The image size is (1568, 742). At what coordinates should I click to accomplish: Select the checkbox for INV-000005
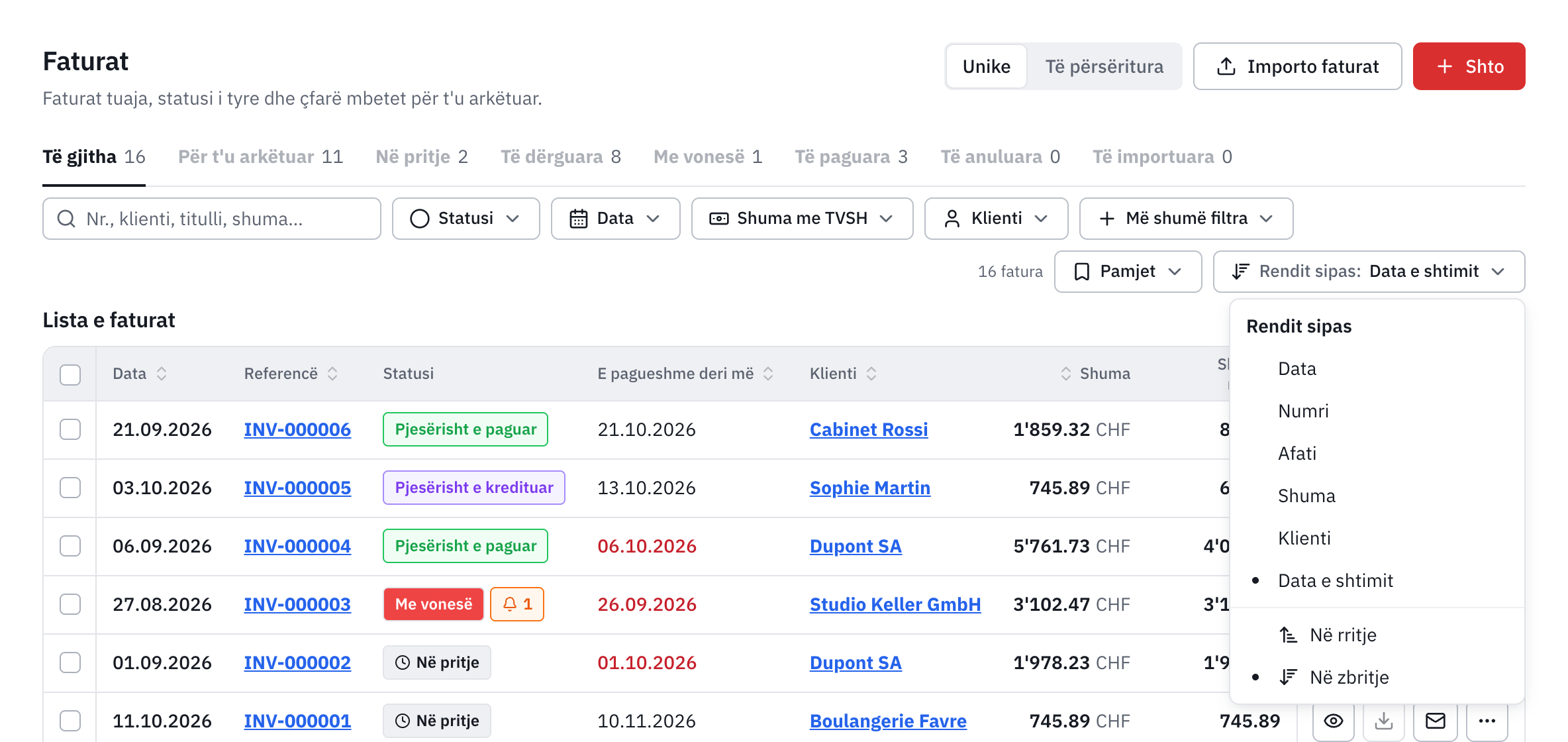click(70, 488)
